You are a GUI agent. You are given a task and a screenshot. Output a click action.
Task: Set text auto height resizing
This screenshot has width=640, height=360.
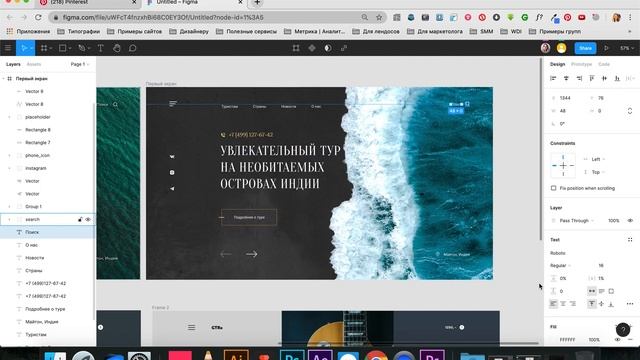pos(602,291)
